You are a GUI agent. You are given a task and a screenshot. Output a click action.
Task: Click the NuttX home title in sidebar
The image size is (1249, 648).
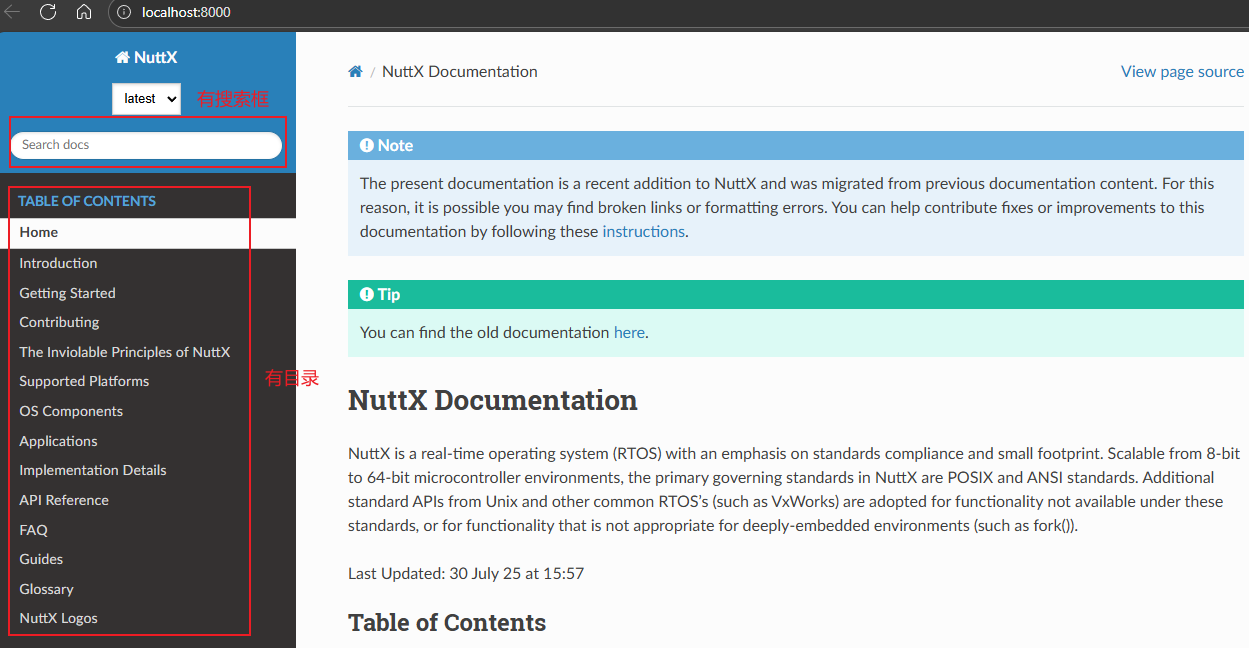coord(146,57)
